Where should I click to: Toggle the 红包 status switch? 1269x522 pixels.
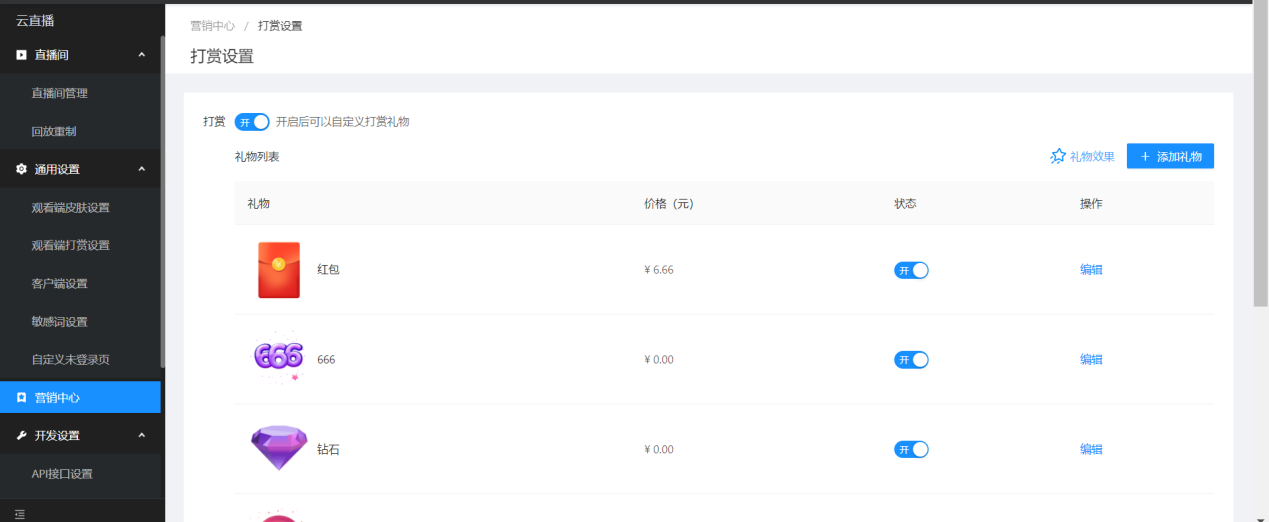911,270
